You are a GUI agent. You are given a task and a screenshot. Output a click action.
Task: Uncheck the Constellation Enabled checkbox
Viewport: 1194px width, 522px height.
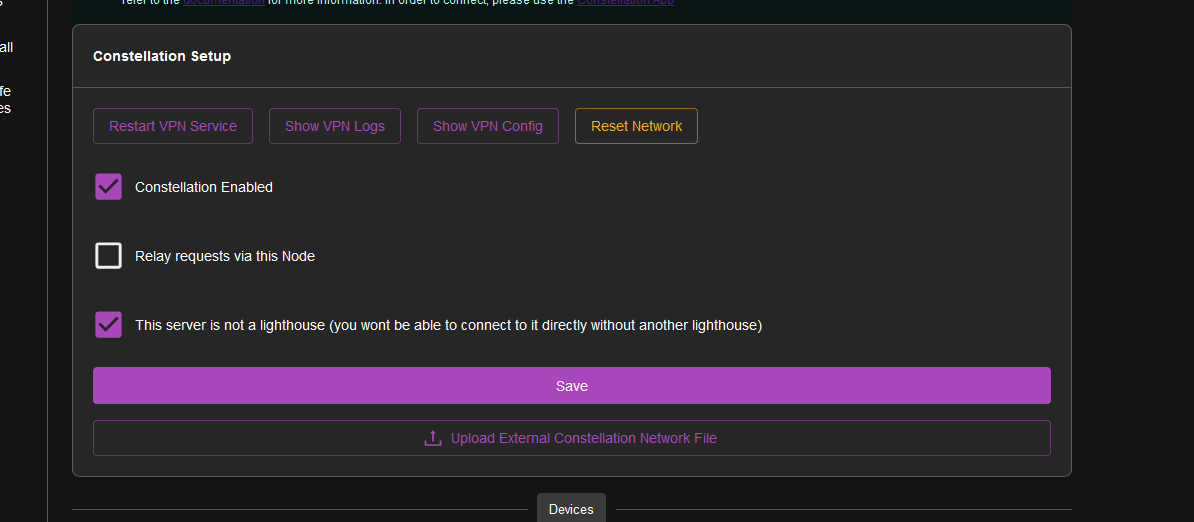pos(109,186)
